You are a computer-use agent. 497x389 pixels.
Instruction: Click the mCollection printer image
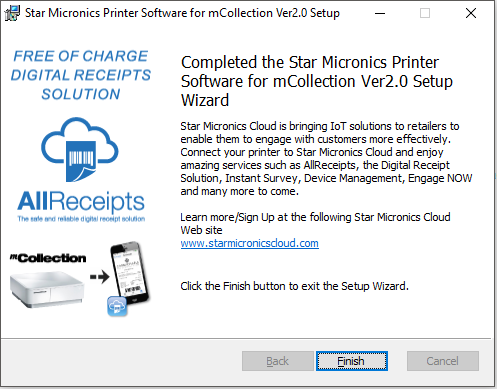tap(47, 289)
